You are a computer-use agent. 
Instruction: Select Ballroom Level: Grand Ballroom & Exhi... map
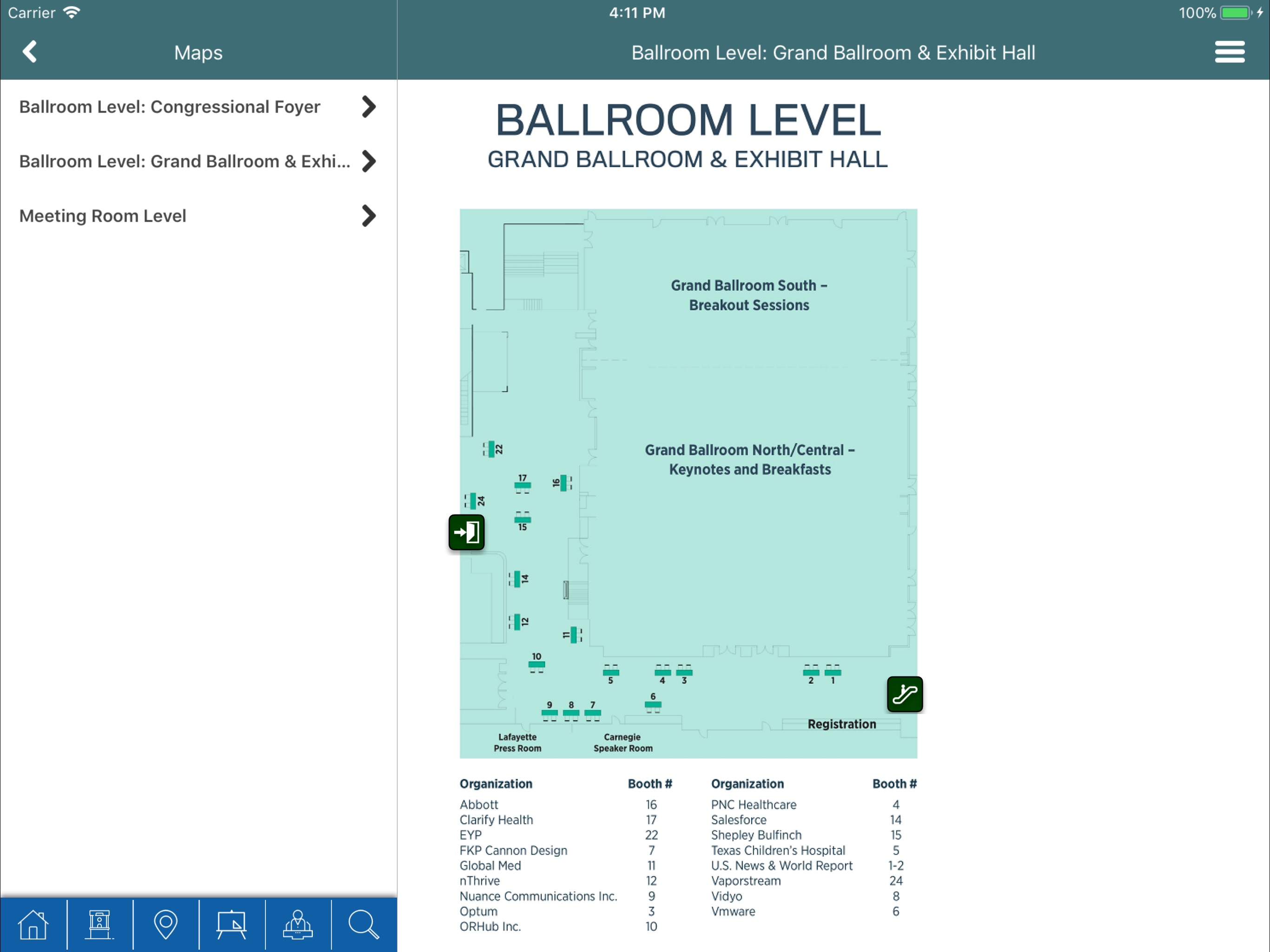[x=198, y=161]
